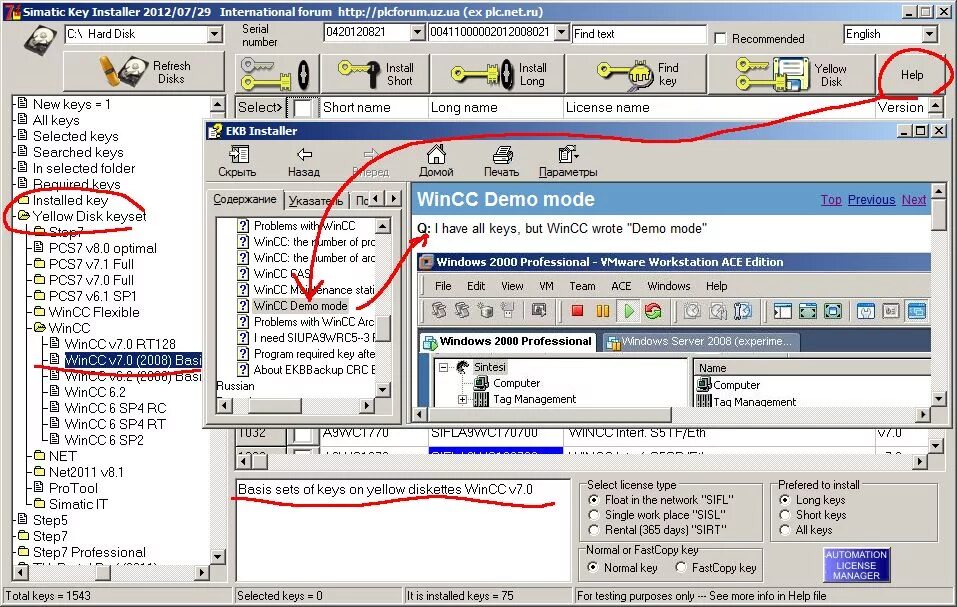Click the Top link in help page

[x=831, y=199]
